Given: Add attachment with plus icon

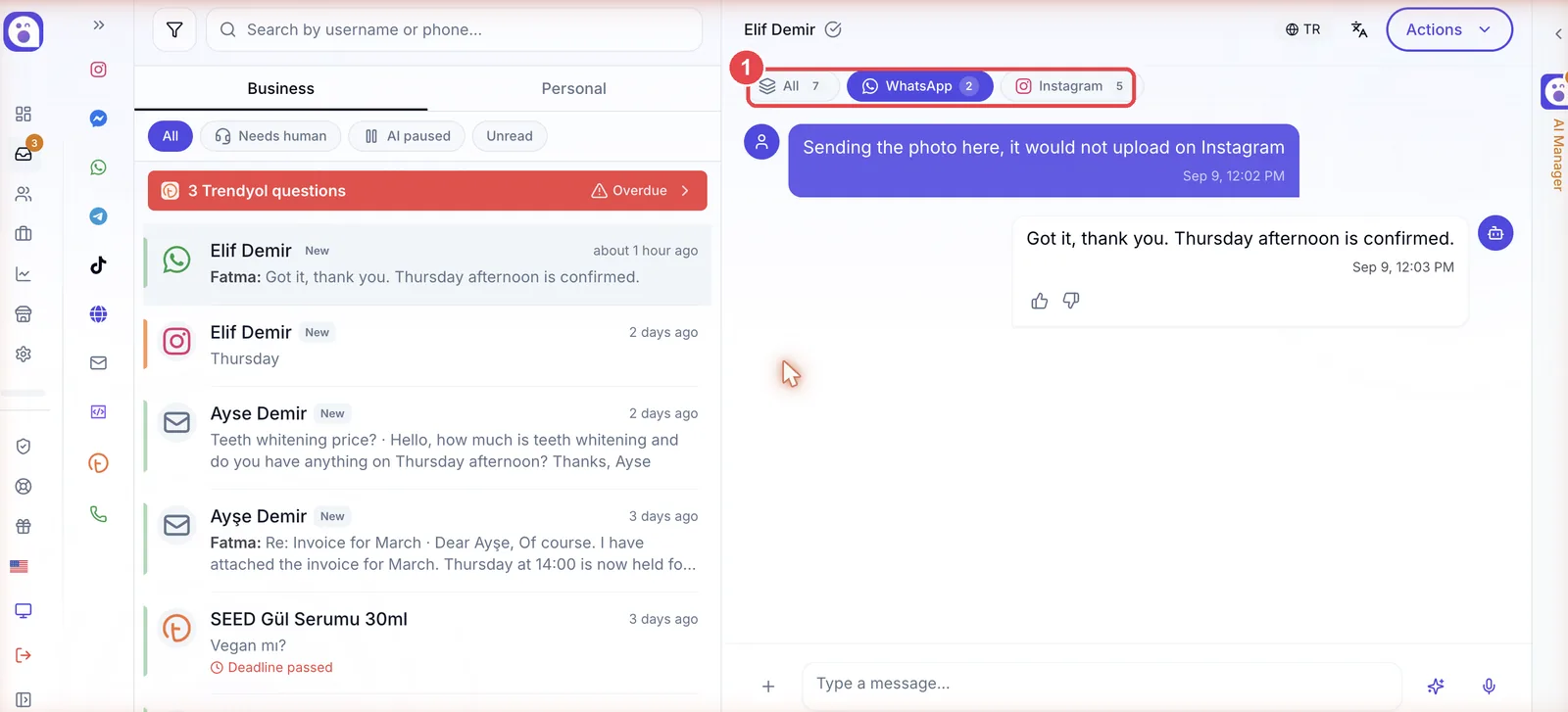Looking at the screenshot, I should (x=768, y=686).
